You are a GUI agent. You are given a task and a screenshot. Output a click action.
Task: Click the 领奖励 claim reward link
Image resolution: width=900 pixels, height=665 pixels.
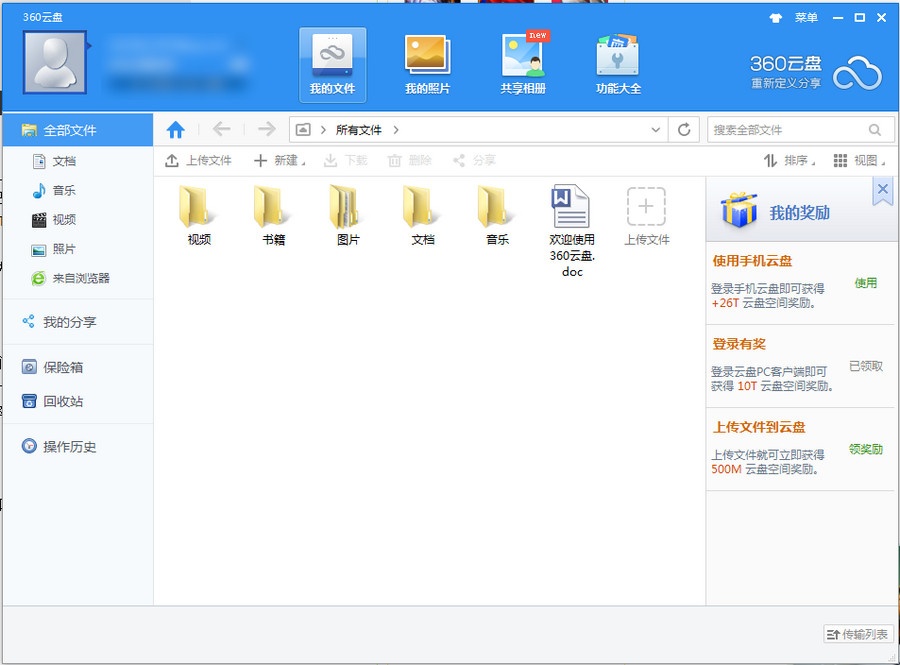tap(866, 449)
